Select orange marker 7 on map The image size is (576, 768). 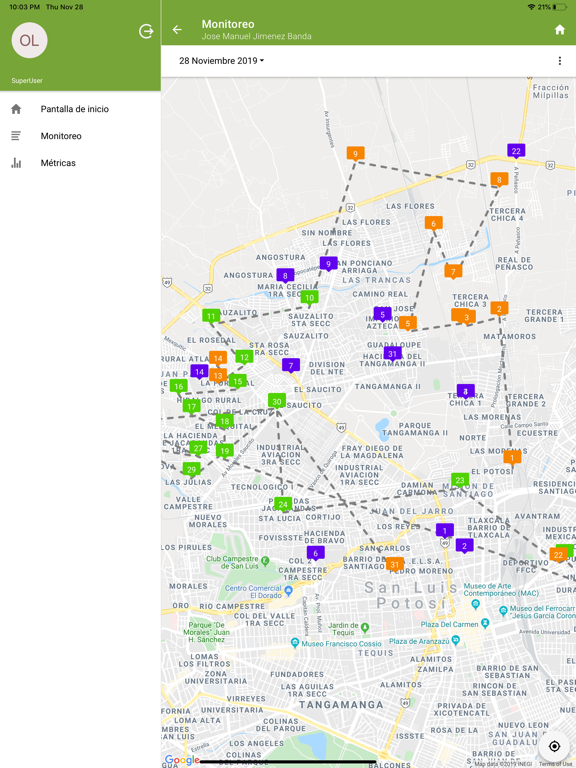coord(453,271)
